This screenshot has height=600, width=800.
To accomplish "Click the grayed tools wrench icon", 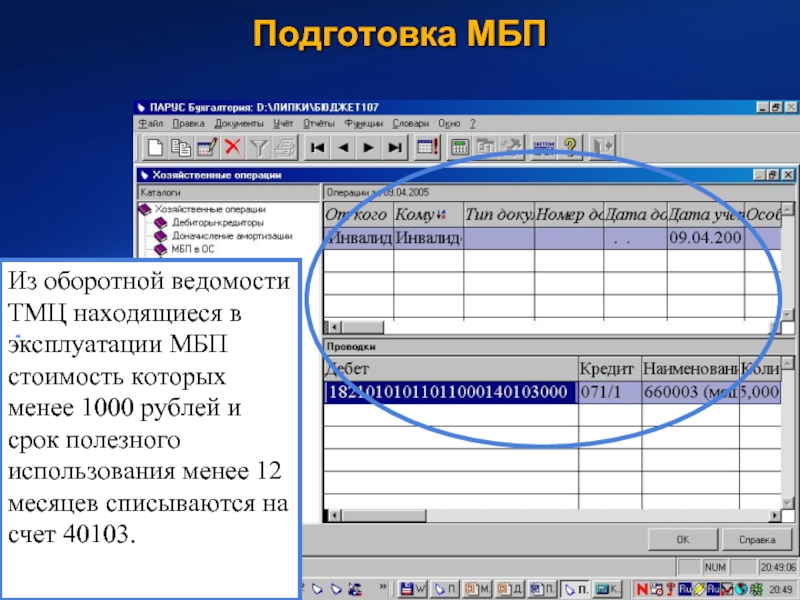I will 511,147.
